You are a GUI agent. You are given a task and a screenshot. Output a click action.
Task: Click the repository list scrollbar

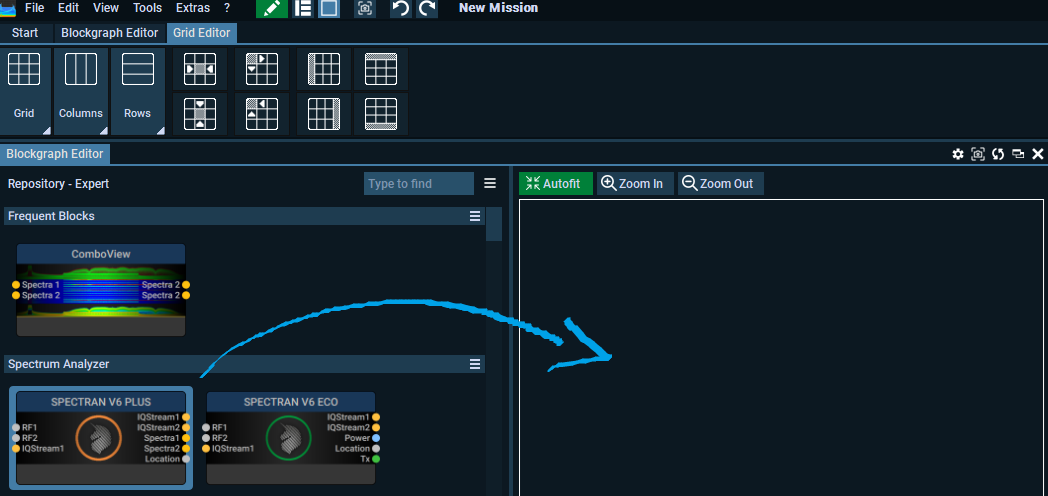coord(494,223)
